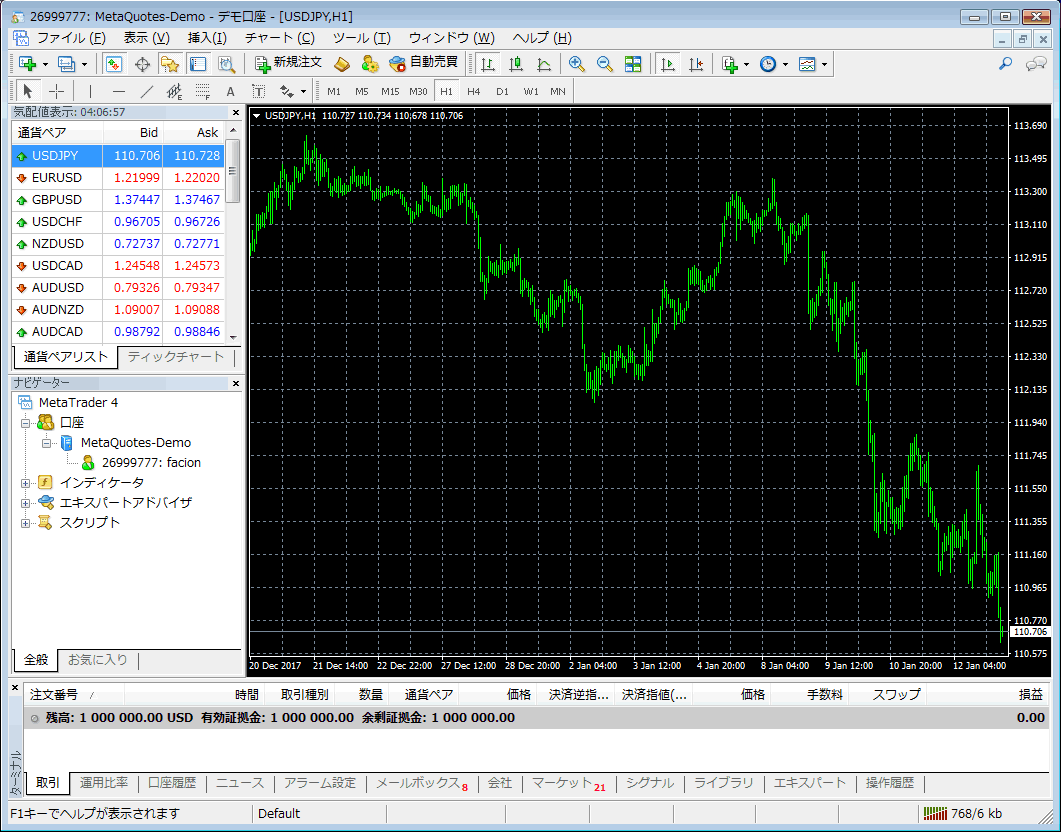Switch to line chart icon
This screenshot has width=1061, height=832.
click(x=544, y=64)
